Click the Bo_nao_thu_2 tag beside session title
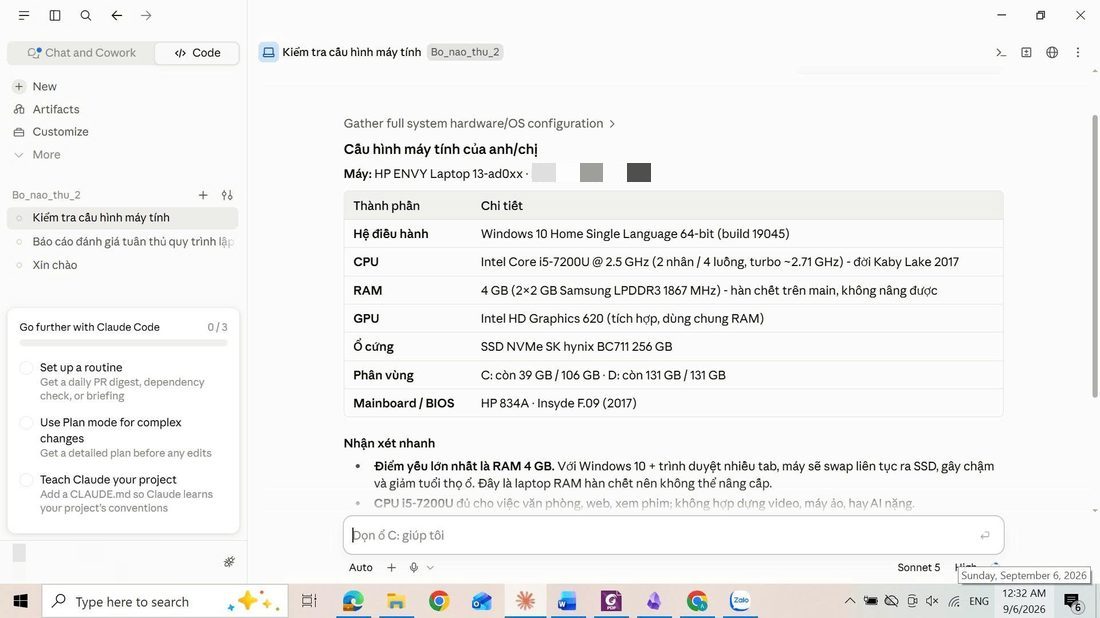 coord(465,53)
